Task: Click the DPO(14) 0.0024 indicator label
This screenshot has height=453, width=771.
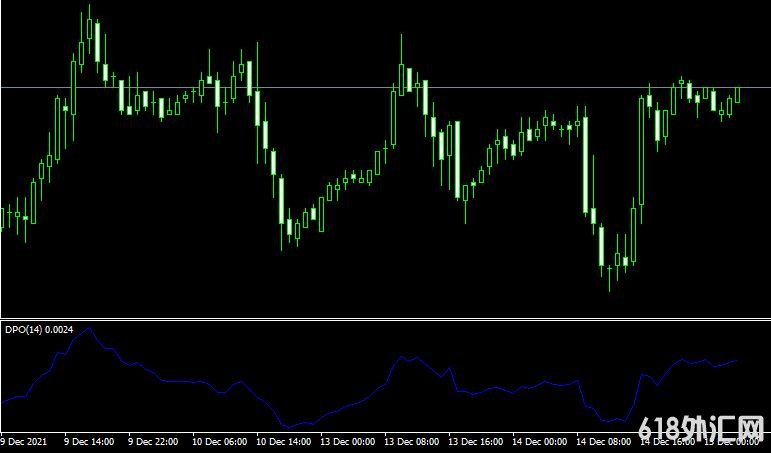Action: (x=39, y=330)
